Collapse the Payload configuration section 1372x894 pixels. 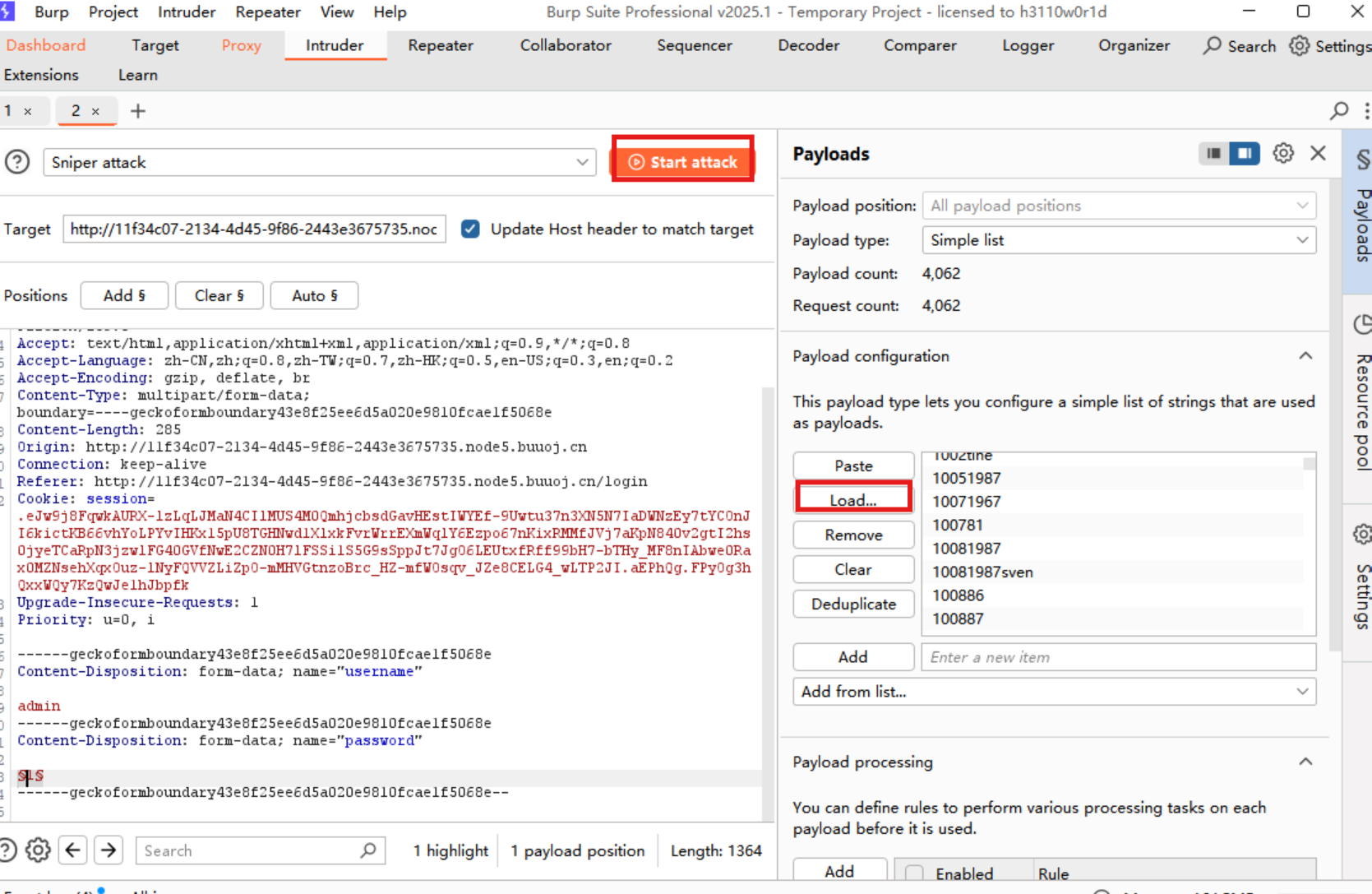pos(1305,356)
